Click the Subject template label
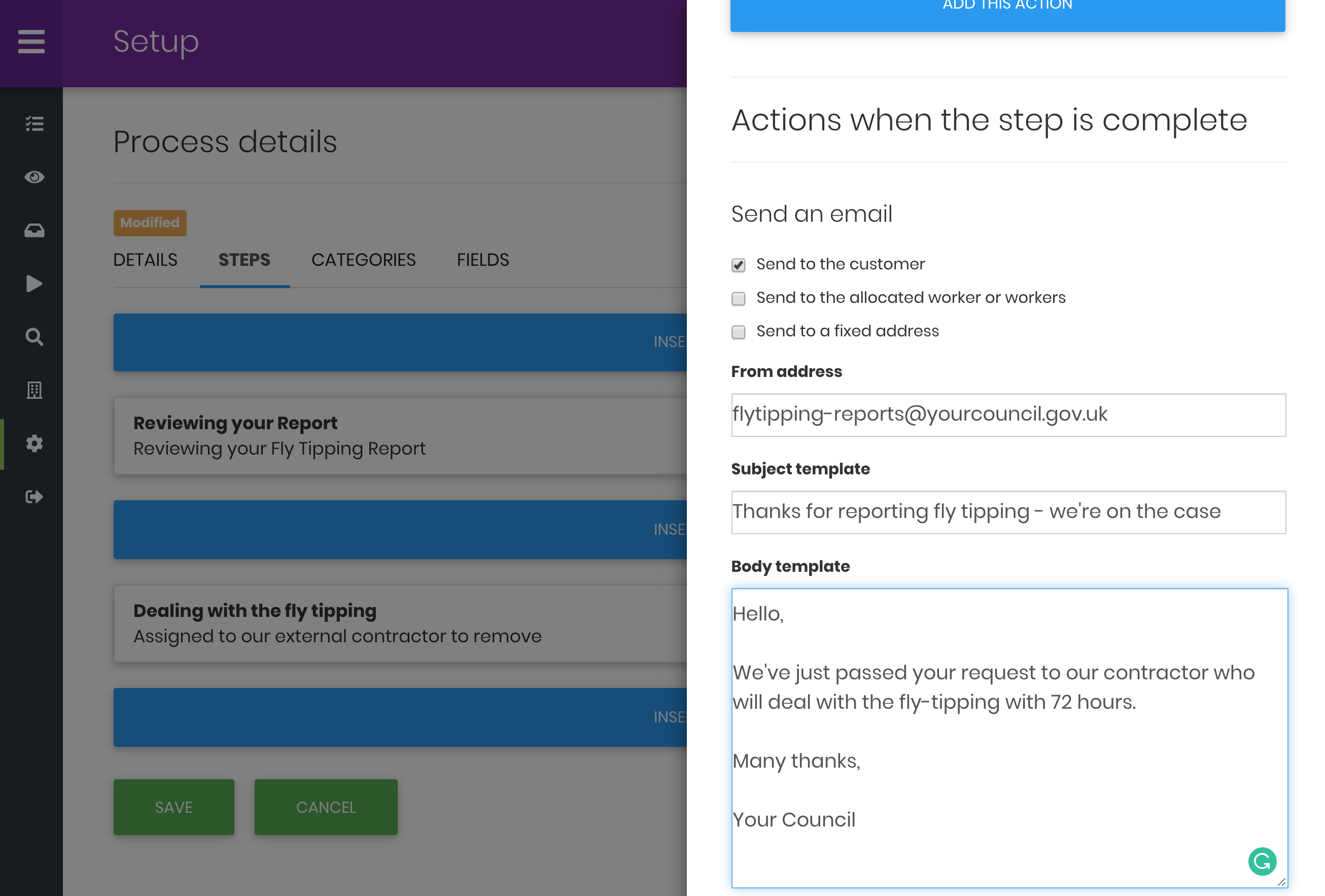This screenshot has height=896, width=1325. (x=800, y=469)
